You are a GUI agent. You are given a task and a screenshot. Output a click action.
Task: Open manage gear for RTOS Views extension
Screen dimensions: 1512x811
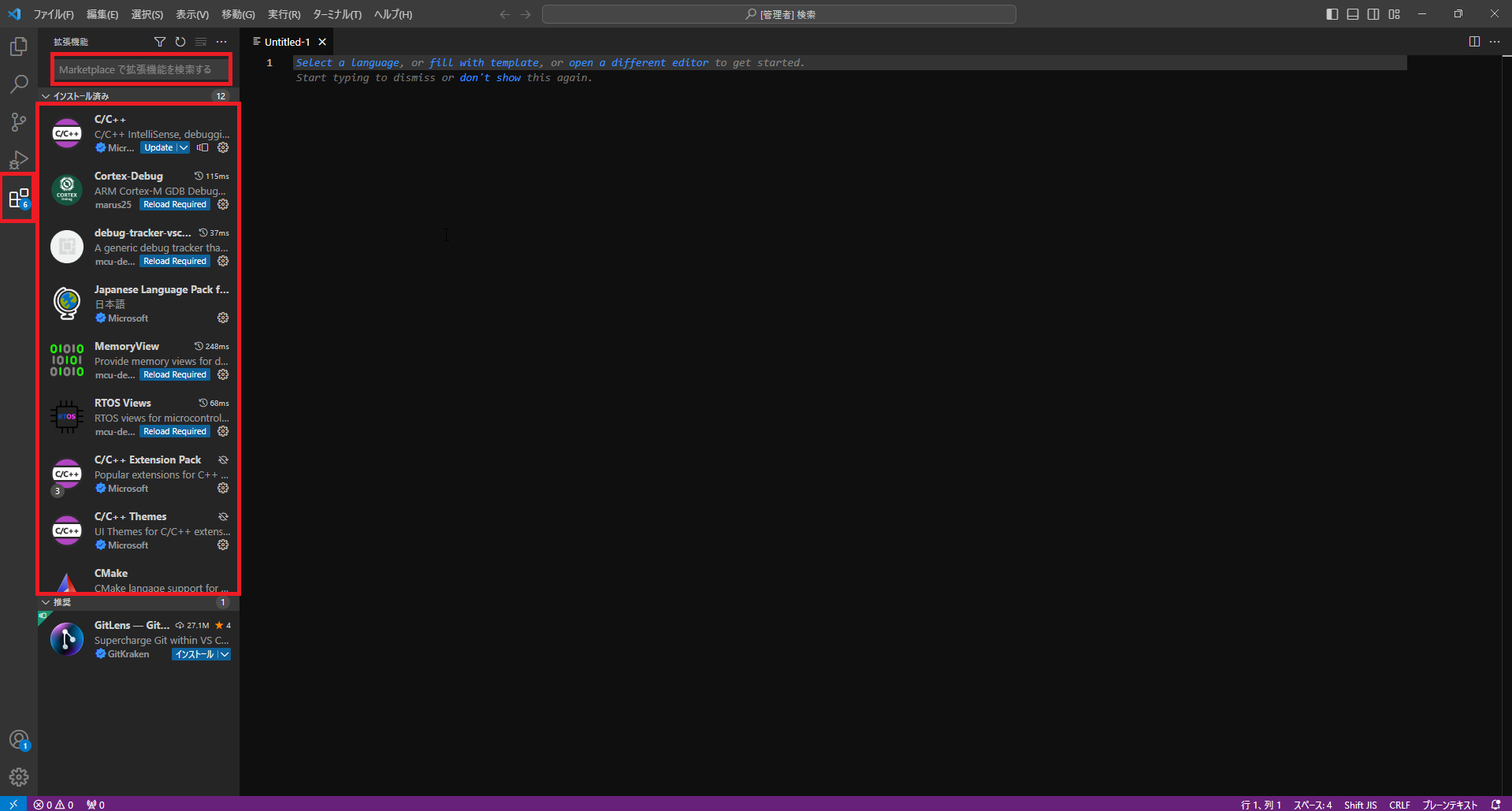[223, 431]
